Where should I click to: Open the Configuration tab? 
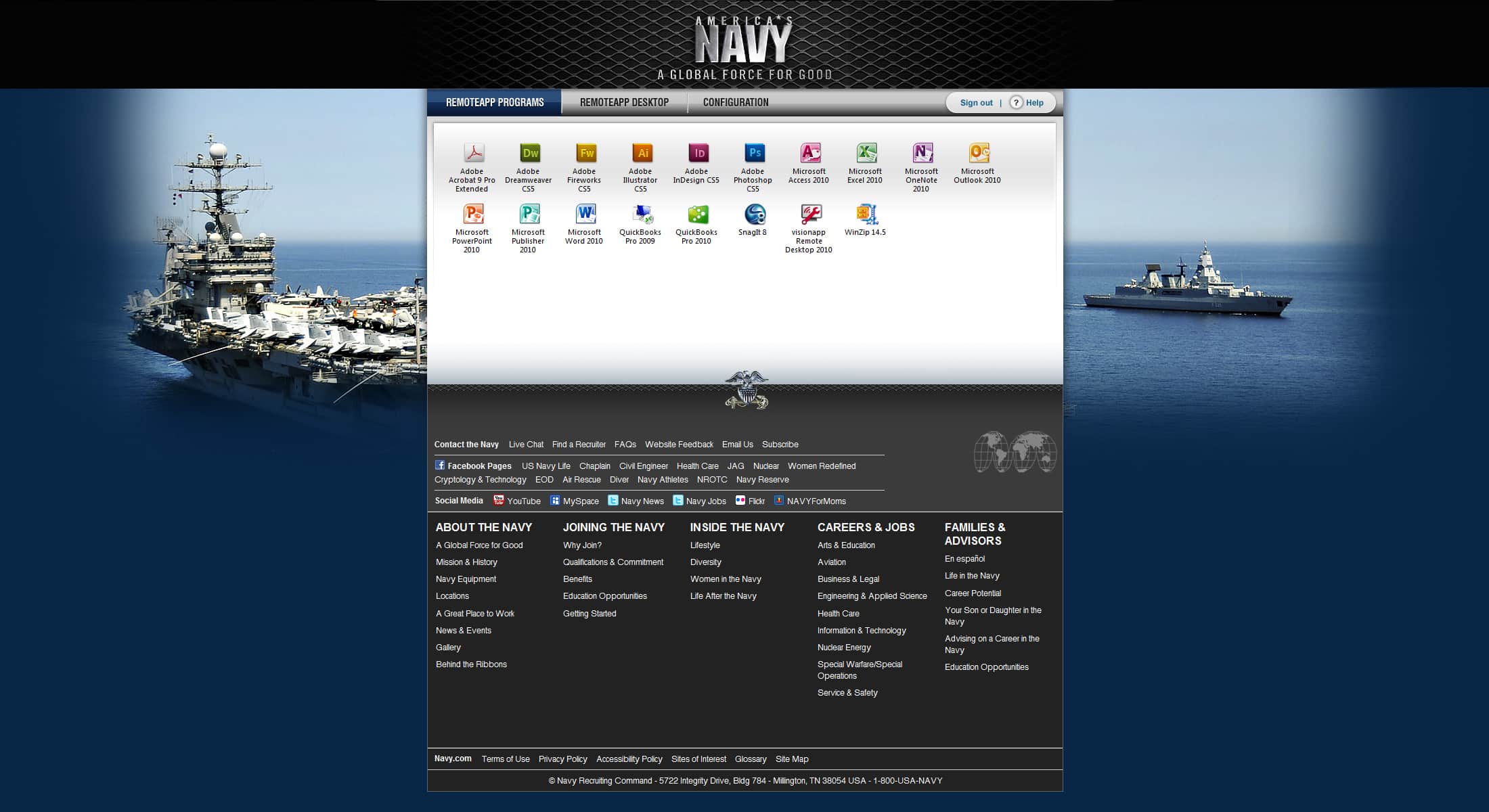coord(736,102)
